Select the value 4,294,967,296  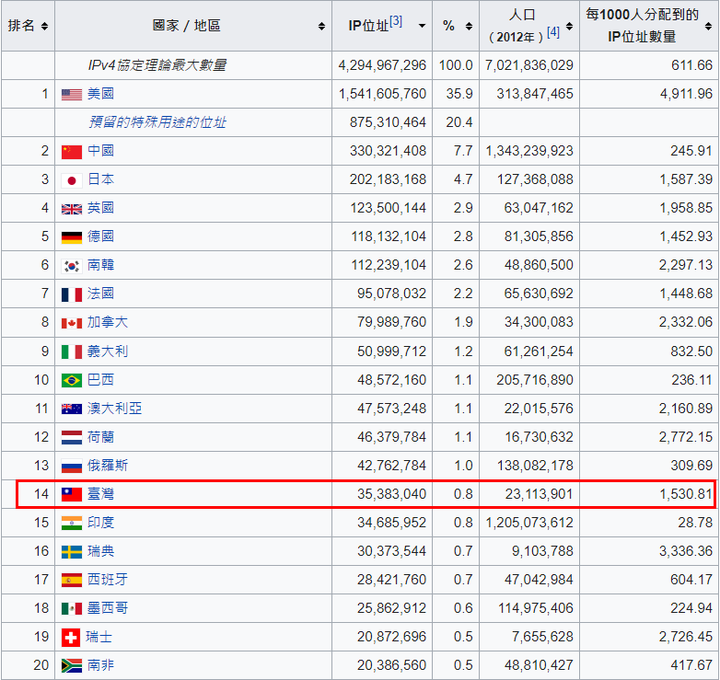[382, 65]
